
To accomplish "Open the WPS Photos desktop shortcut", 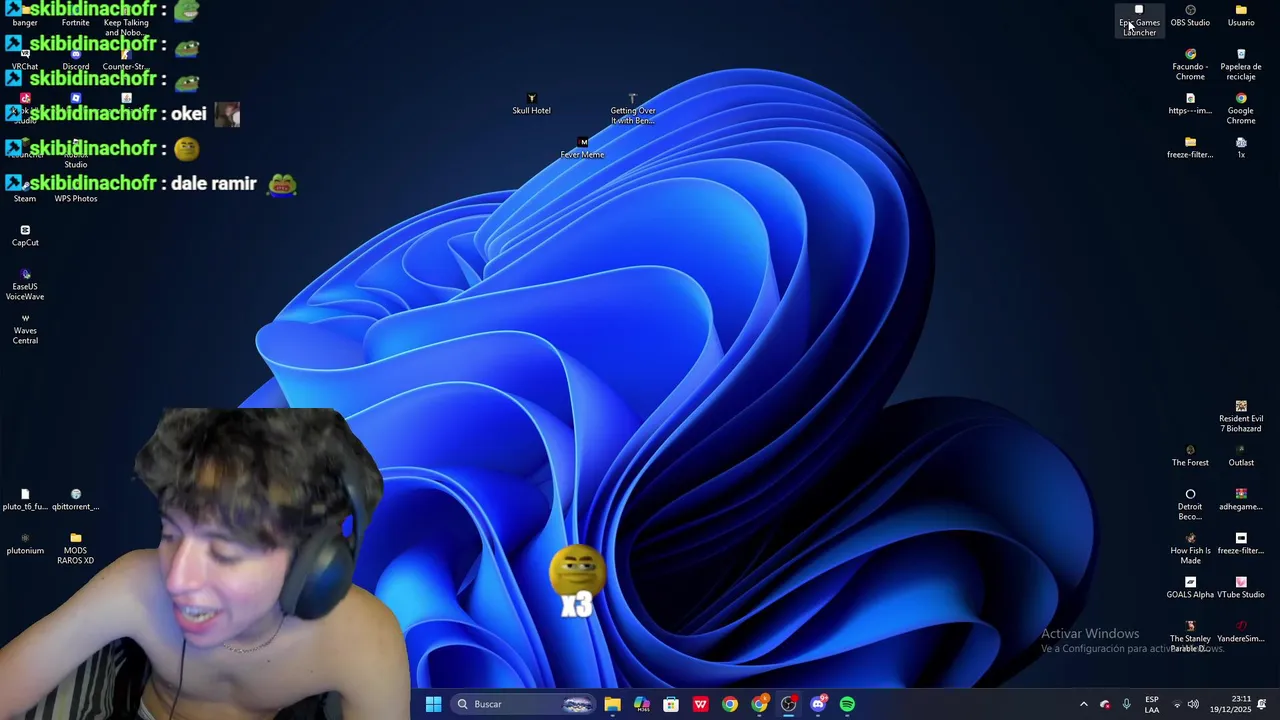I will 76,192.
